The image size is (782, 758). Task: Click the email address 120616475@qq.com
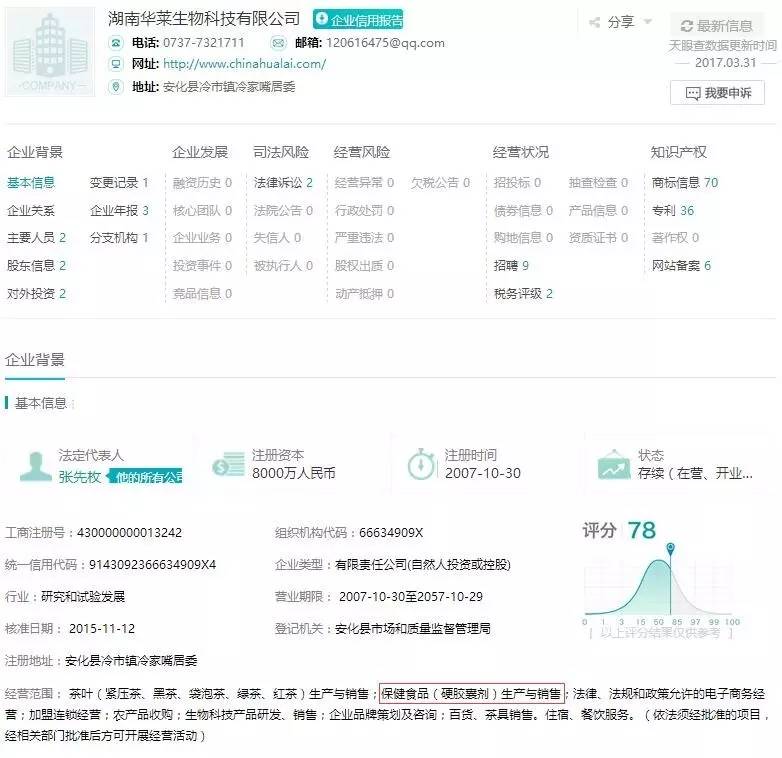[x=385, y=43]
